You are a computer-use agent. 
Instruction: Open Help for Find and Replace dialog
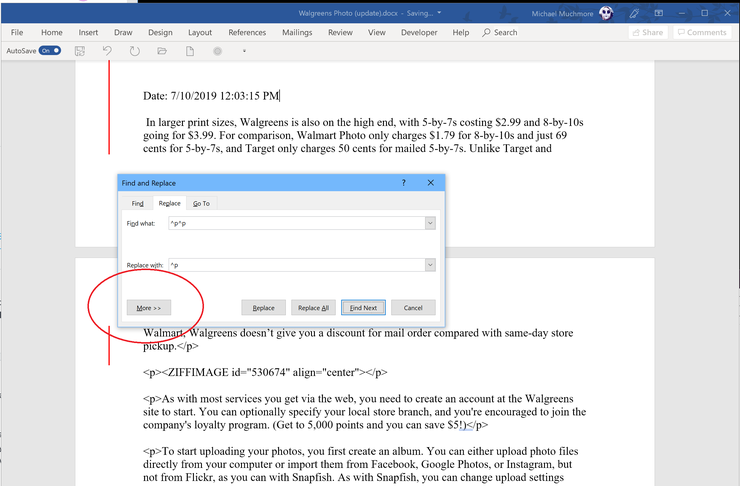(x=404, y=183)
